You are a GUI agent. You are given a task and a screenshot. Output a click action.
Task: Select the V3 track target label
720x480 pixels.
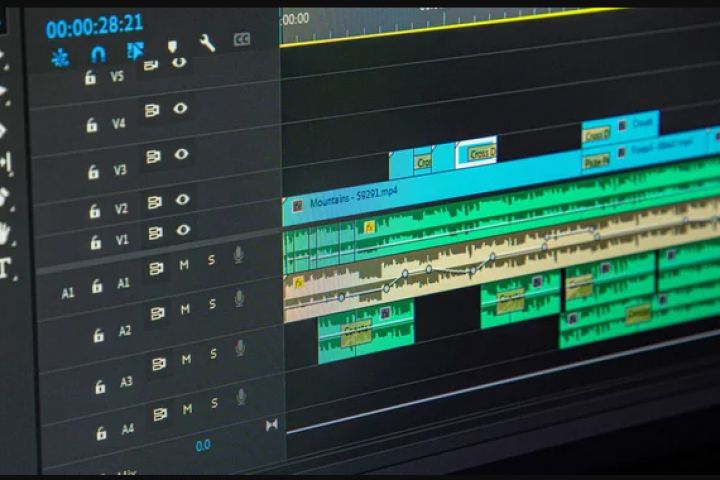click(x=120, y=170)
